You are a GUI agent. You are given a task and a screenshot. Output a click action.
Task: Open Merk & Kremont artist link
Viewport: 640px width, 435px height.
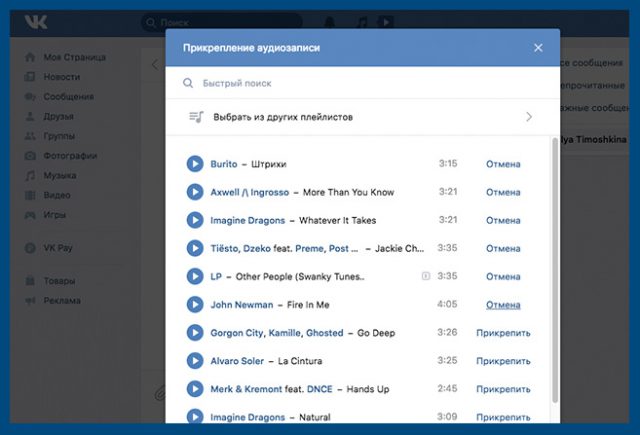[246, 389]
